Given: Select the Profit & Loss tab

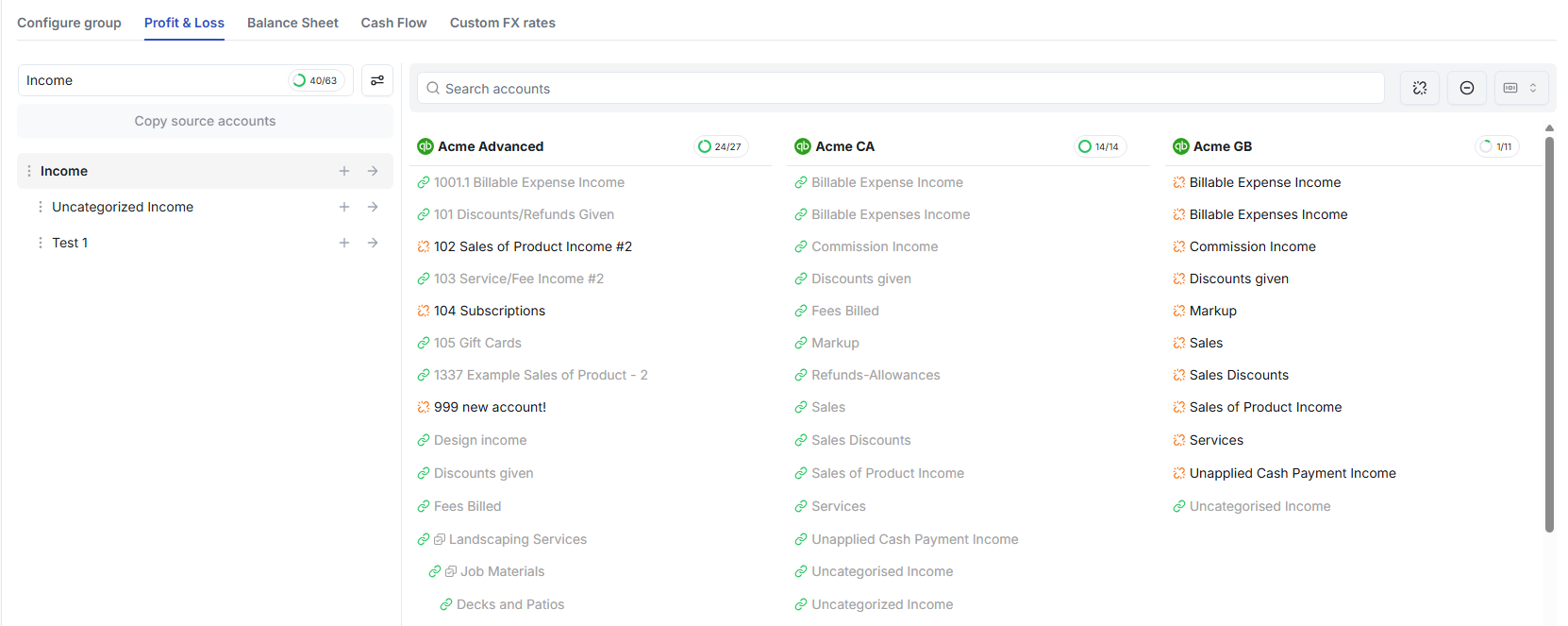Looking at the screenshot, I should click(184, 23).
